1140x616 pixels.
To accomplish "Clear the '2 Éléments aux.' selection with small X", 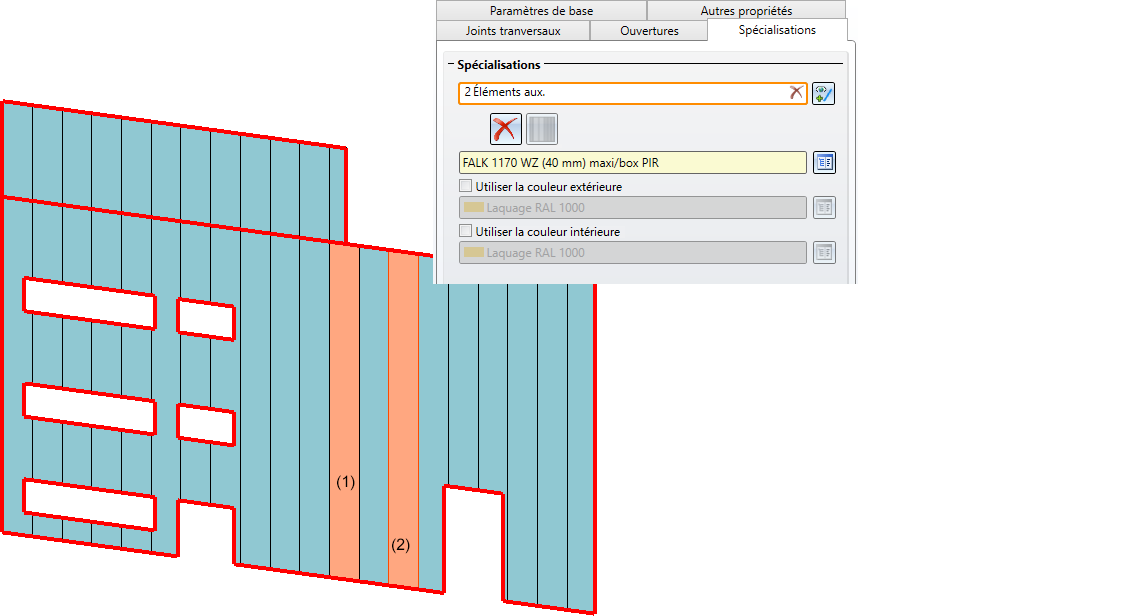I will [x=796, y=92].
